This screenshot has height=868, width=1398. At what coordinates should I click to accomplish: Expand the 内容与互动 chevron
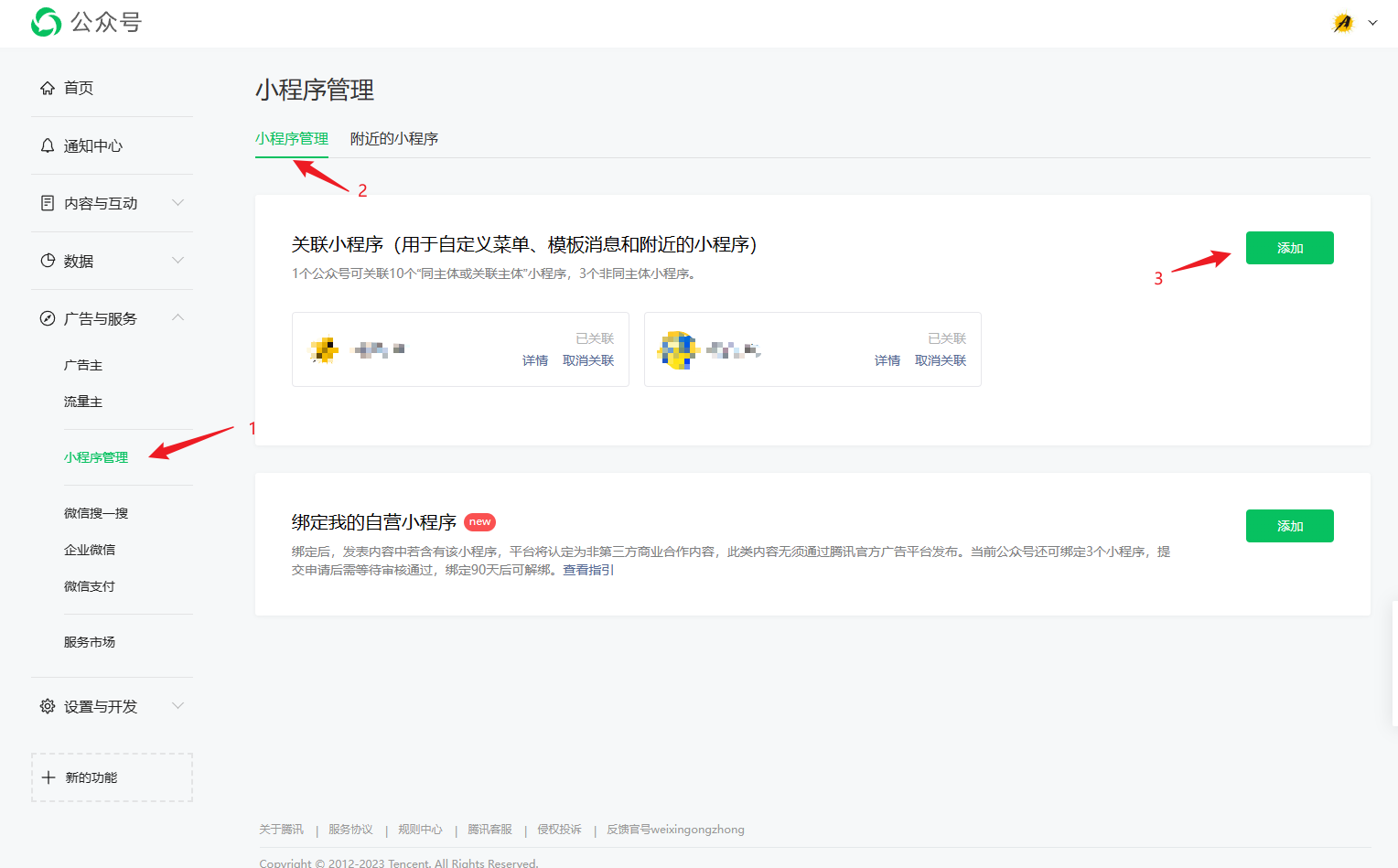tap(178, 203)
